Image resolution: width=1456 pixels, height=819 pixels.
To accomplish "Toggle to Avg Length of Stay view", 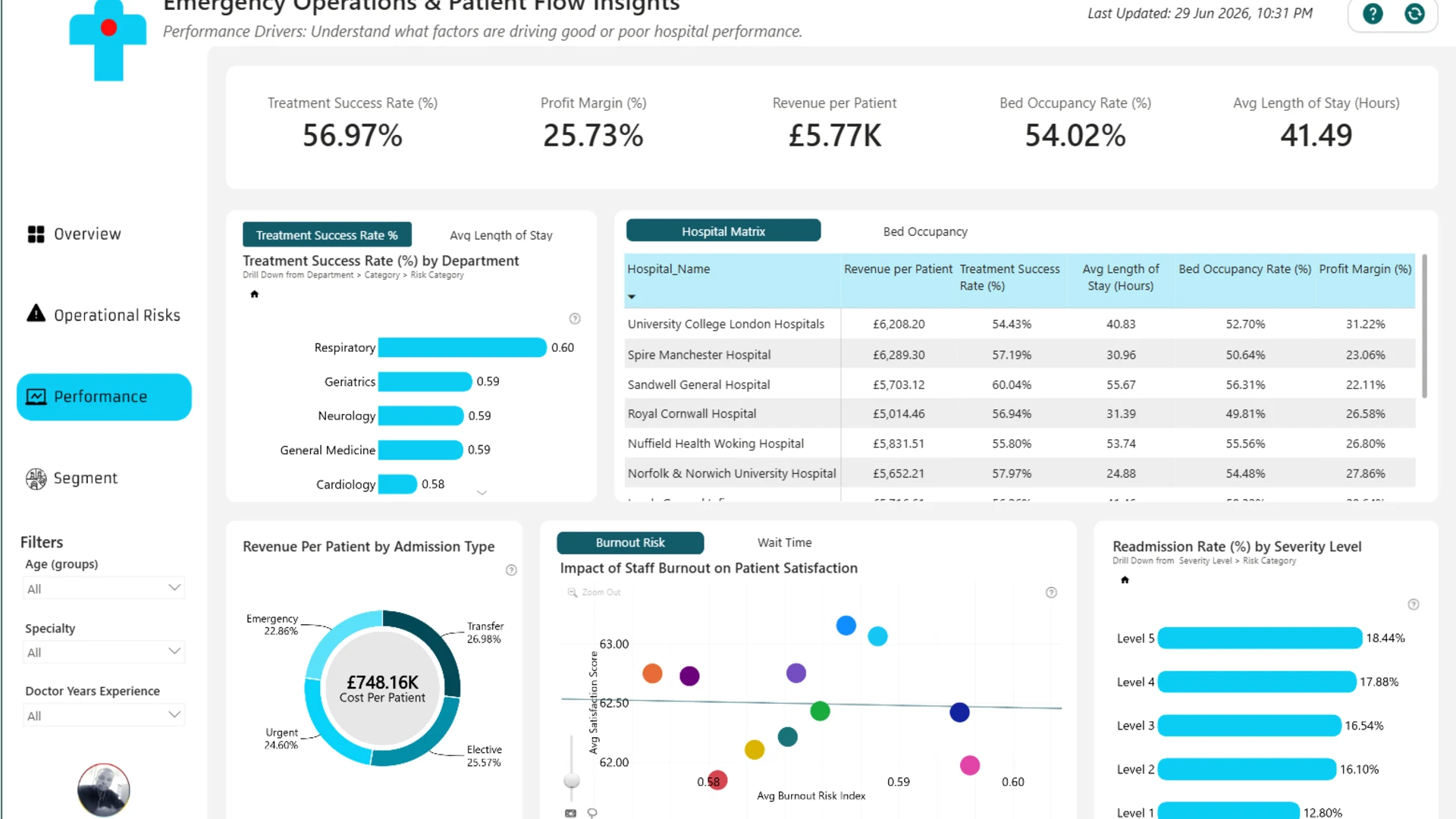I will click(x=501, y=235).
